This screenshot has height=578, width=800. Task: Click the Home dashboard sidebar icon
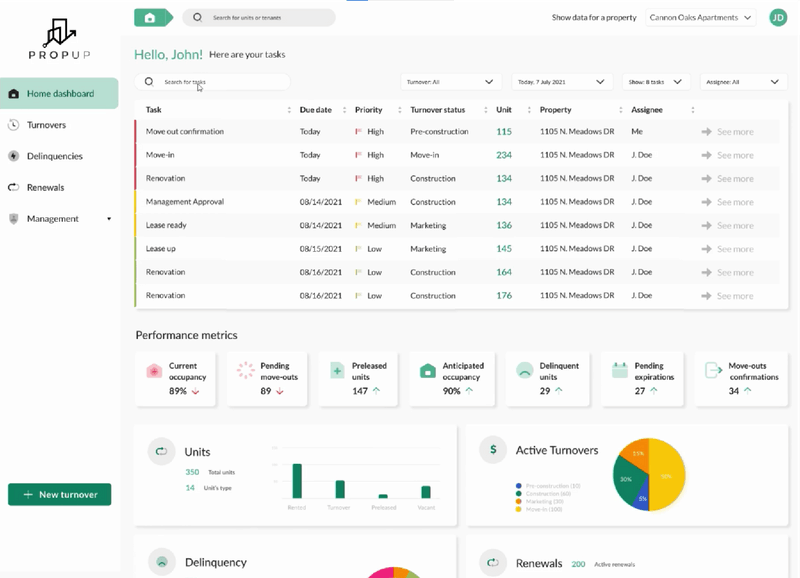(16, 92)
